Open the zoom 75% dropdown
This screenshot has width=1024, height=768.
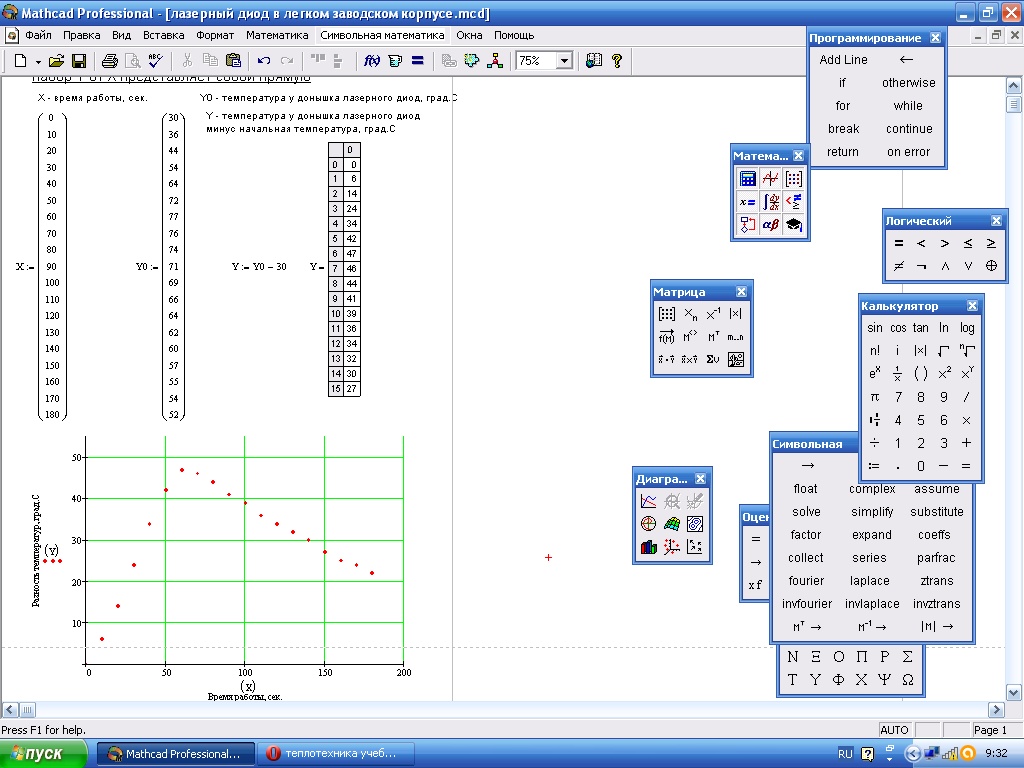564,61
